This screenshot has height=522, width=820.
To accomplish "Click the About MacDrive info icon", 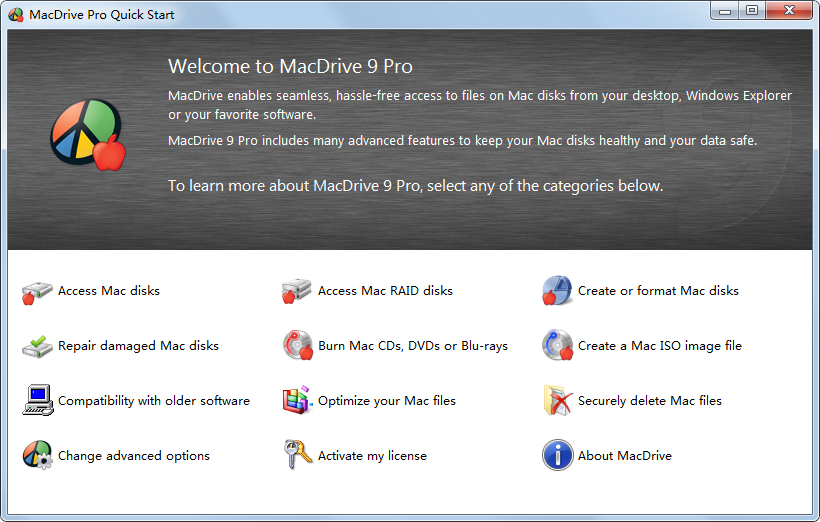I will coord(557,455).
